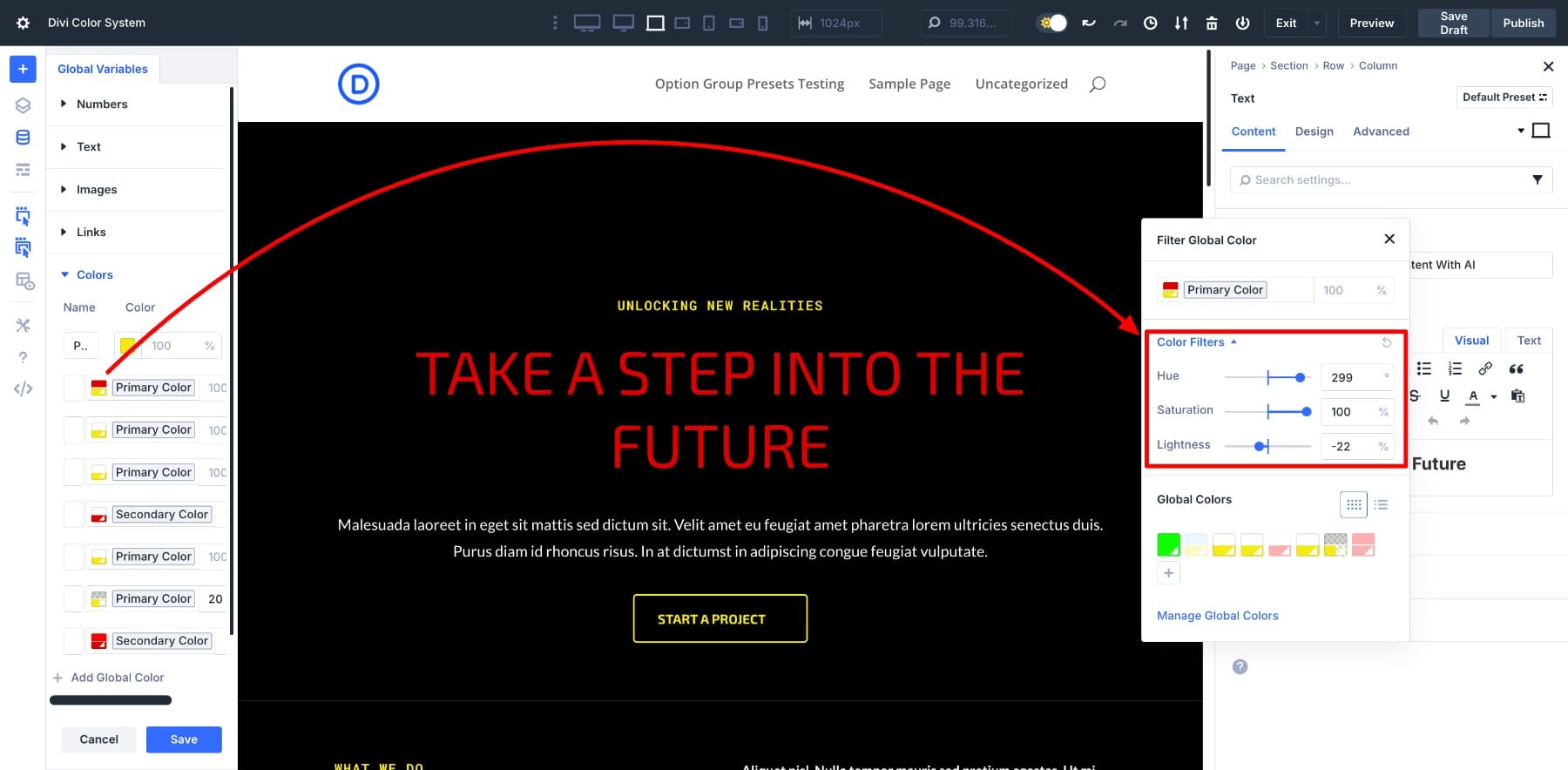Switch to the Design tab
1568x770 pixels.
point(1315,132)
